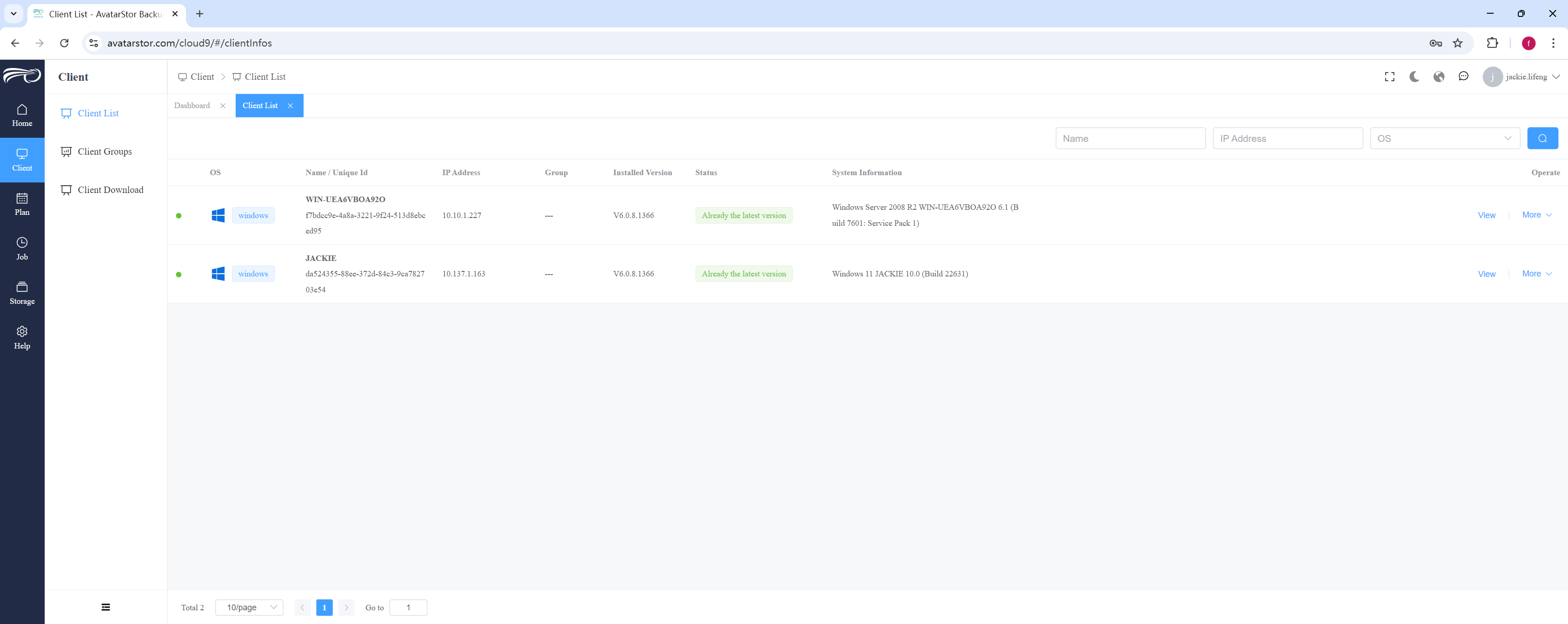Image resolution: width=1568 pixels, height=624 pixels.
Task: Go to the Job section
Action: [22, 249]
